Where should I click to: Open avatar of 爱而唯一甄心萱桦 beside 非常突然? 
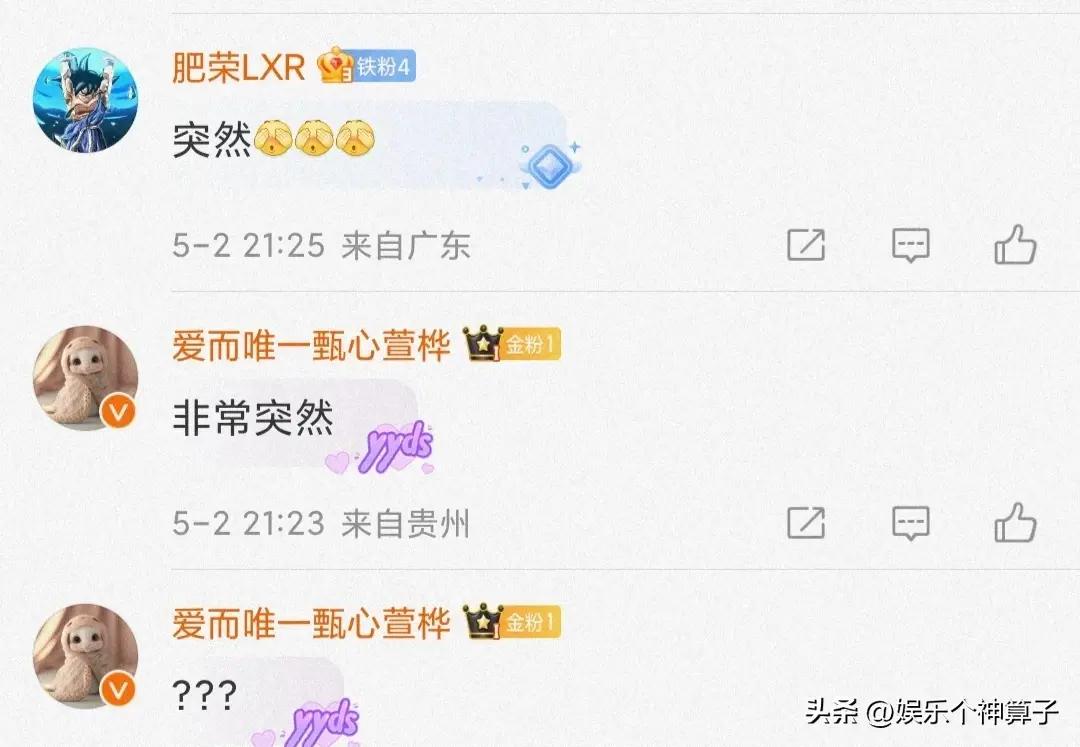[85, 378]
